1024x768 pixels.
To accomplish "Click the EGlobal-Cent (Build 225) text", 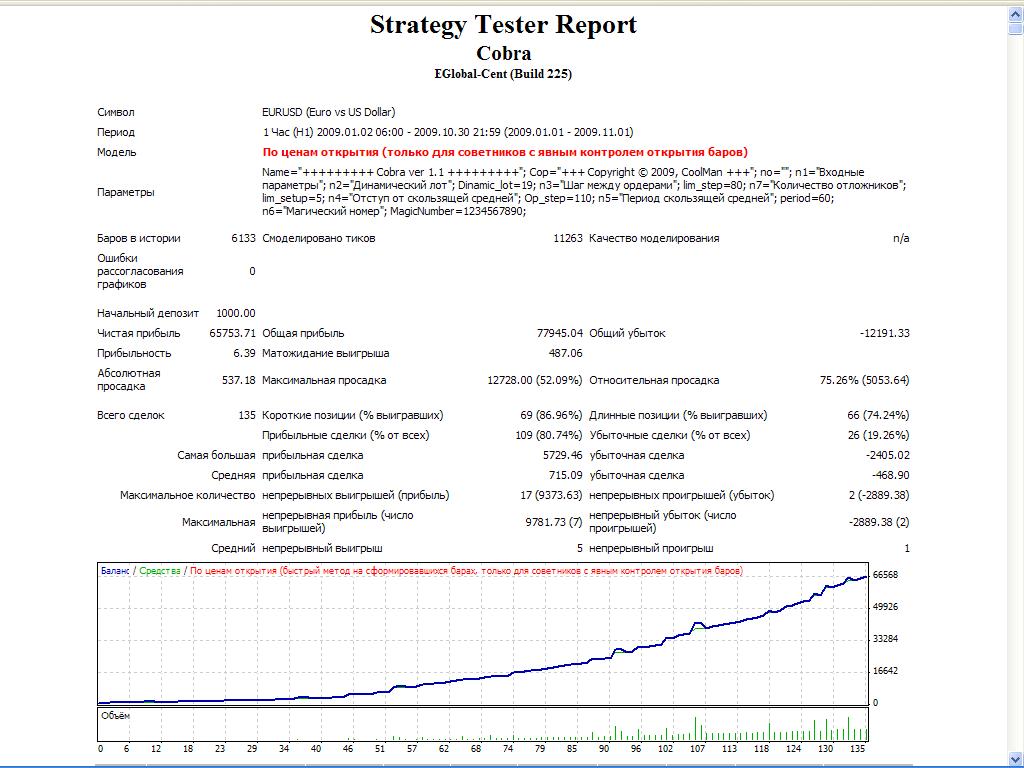I will [503, 73].
